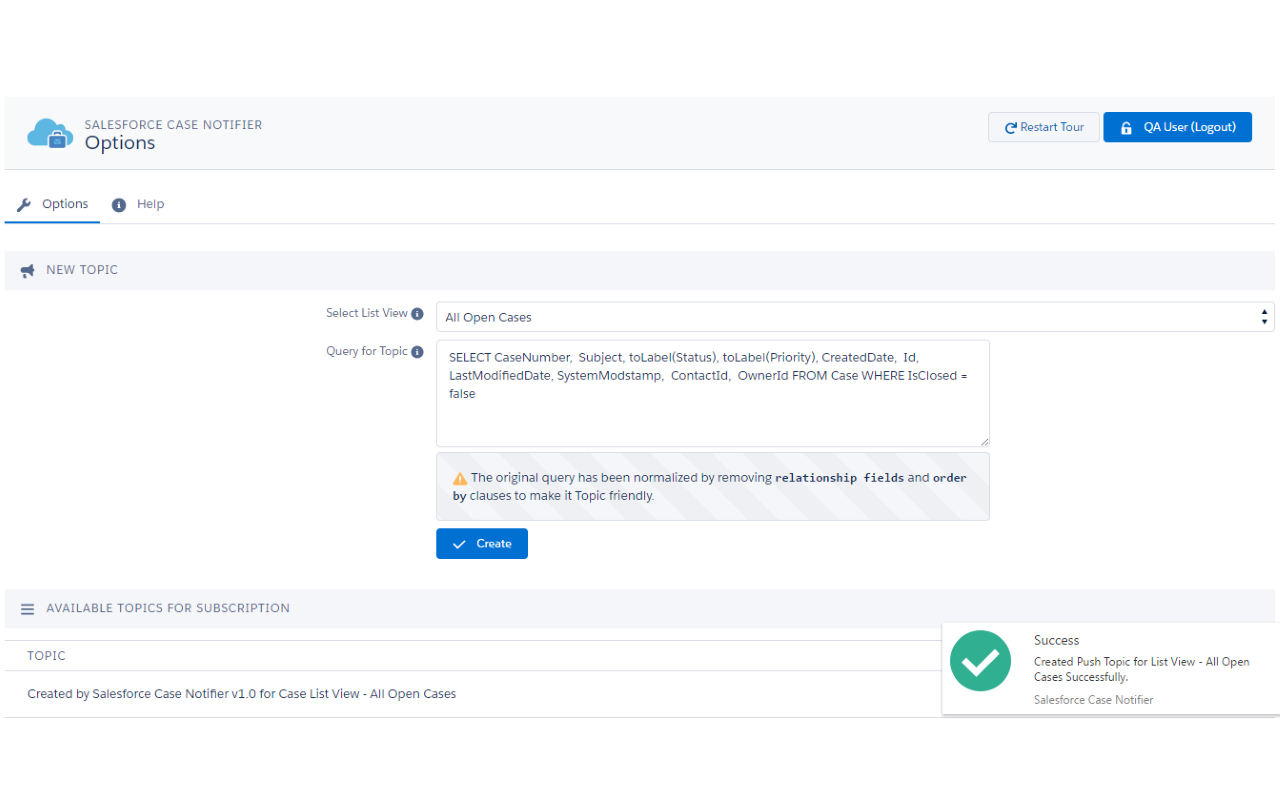Click the Restart Tour button
Image resolution: width=1280 pixels, height=800 pixels.
click(x=1044, y=127)
